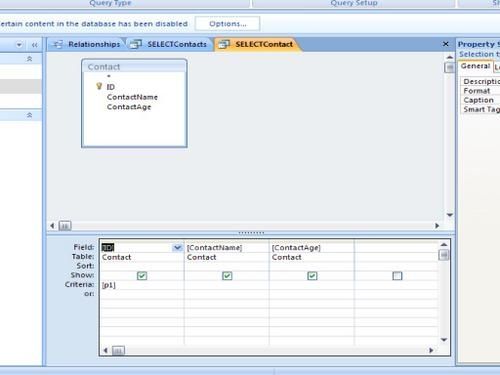Viewport: 500px width, 375px height.
Task: Click the ID primary key icon
Action: click(99, 86)
